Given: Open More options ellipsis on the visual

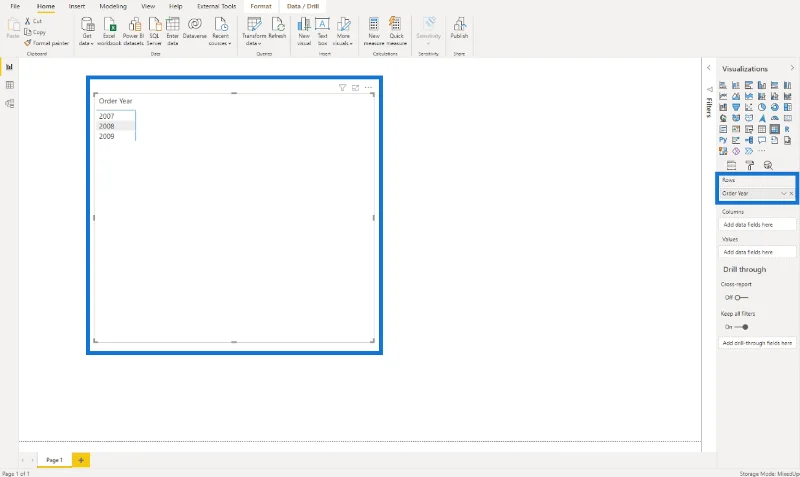Looking at the screenshot, I should coord(368,88).
